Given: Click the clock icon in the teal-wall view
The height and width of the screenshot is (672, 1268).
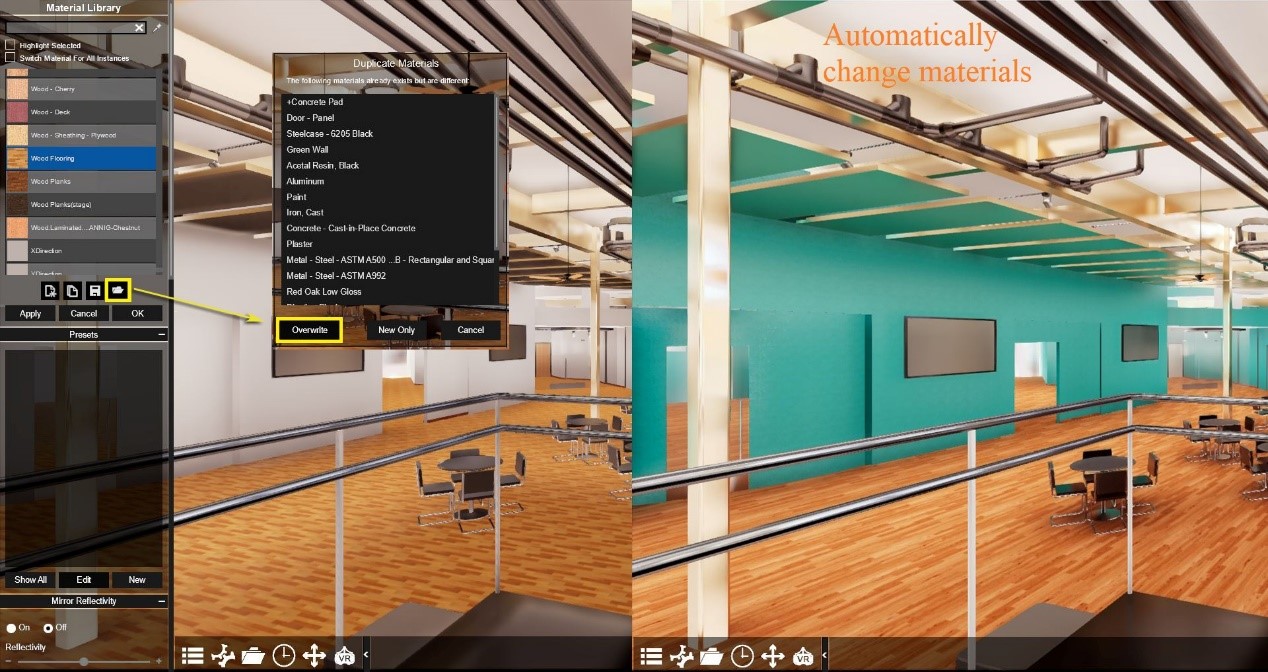Looking at the screenshot, I should pyautogui.click(x=742, y=655).
